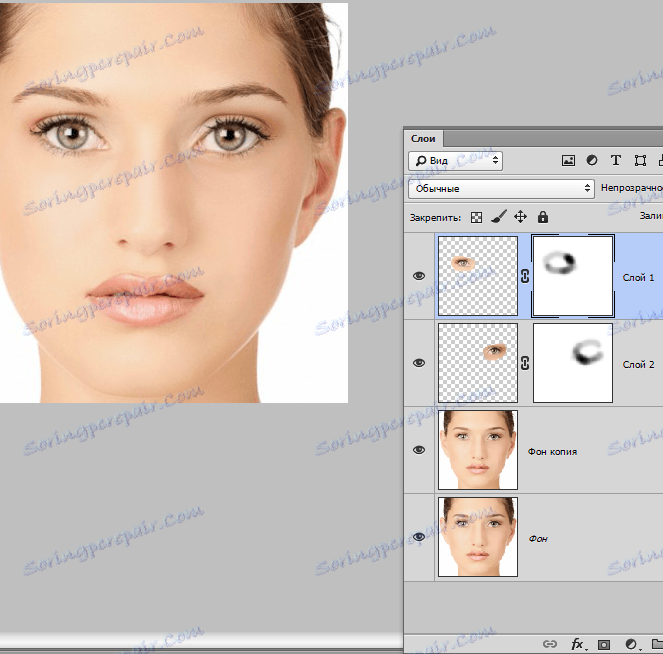The width and height of the screenshot is (663, 654).
Task: Open the Обычные blend mode dropdown
Action: tap(501, 189)
